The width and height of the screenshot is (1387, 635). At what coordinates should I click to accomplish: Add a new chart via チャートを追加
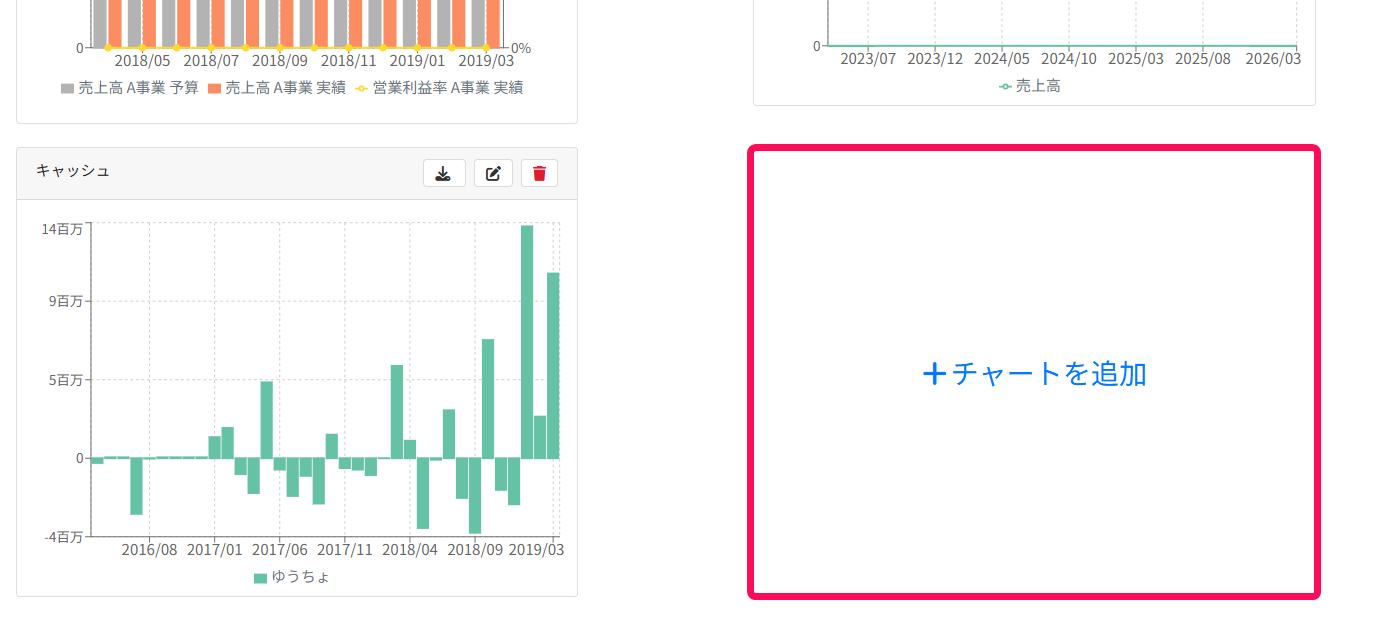[1034, 374]
